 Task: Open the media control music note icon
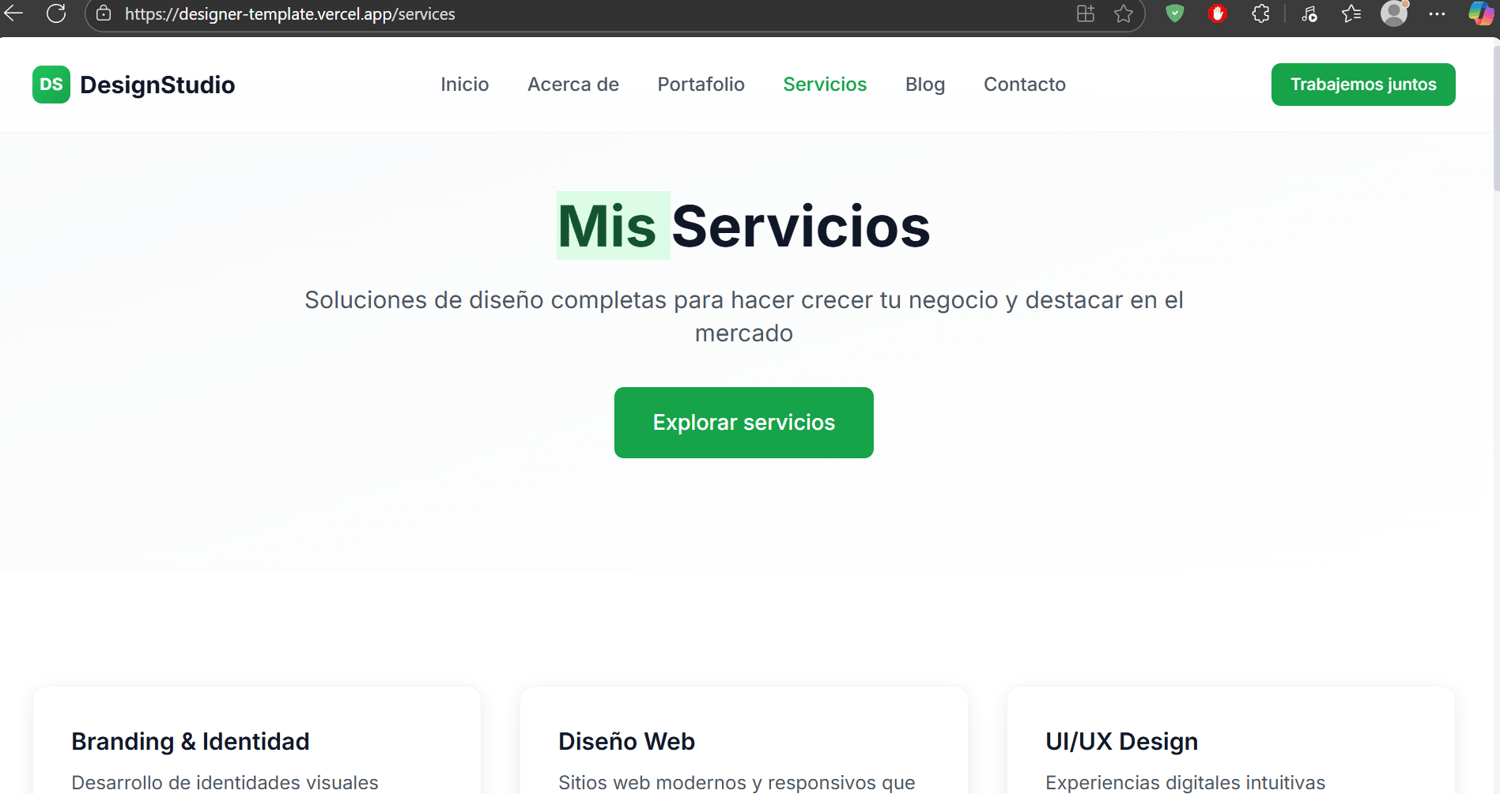click(x=1309, y=14)
